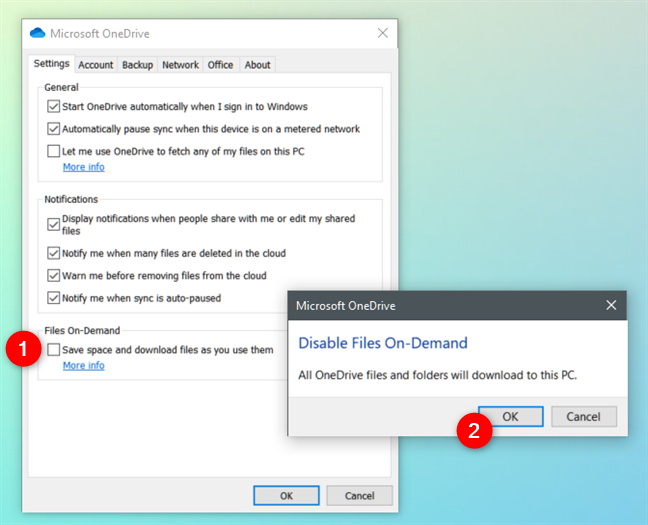Enable fetch any of my files on this PC

53,151
